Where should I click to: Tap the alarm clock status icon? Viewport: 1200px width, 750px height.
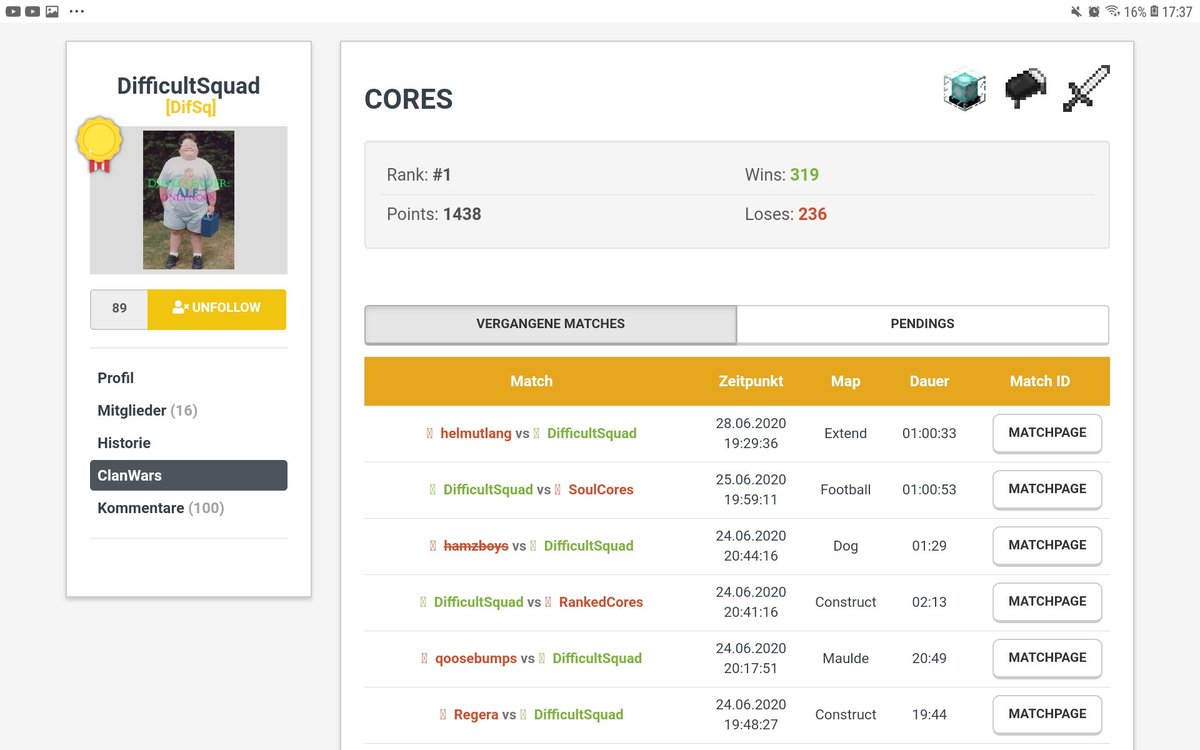coord(1094,11)
